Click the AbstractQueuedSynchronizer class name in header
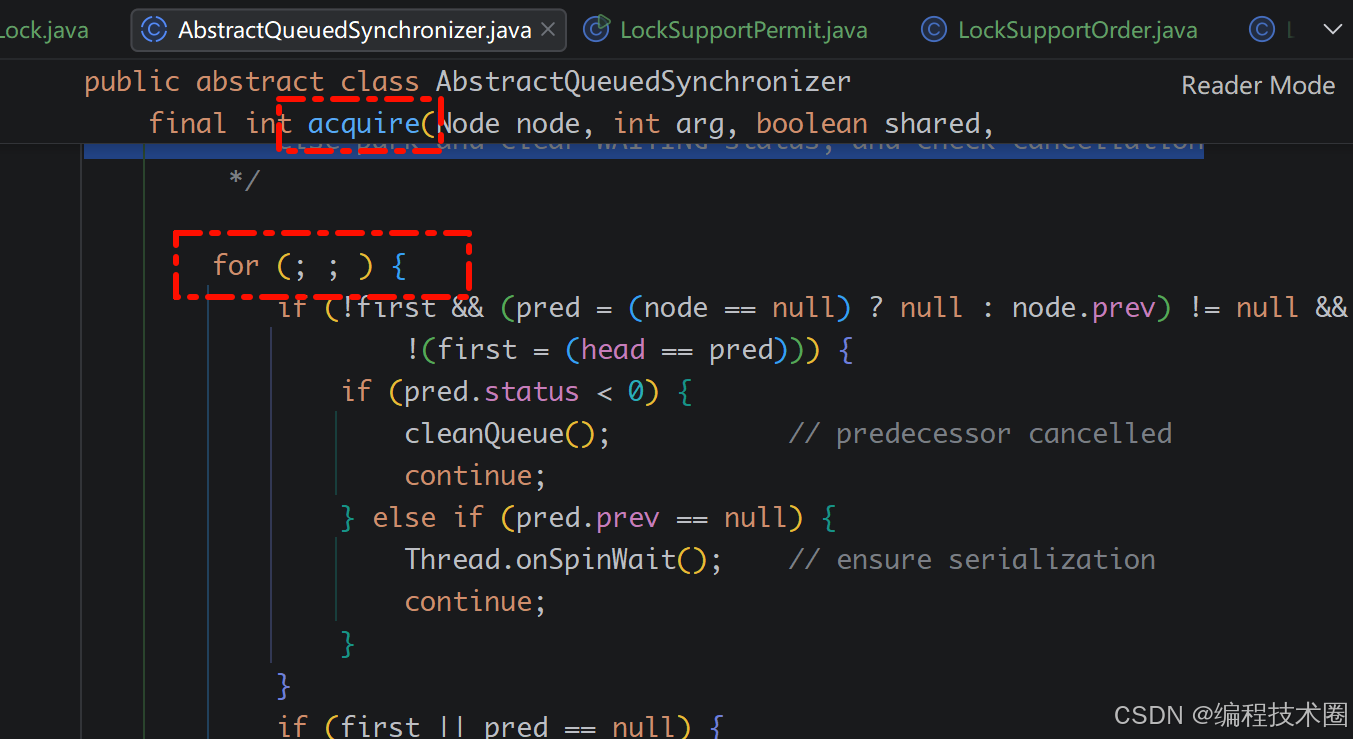1353x739 pixels. (644, 81)
